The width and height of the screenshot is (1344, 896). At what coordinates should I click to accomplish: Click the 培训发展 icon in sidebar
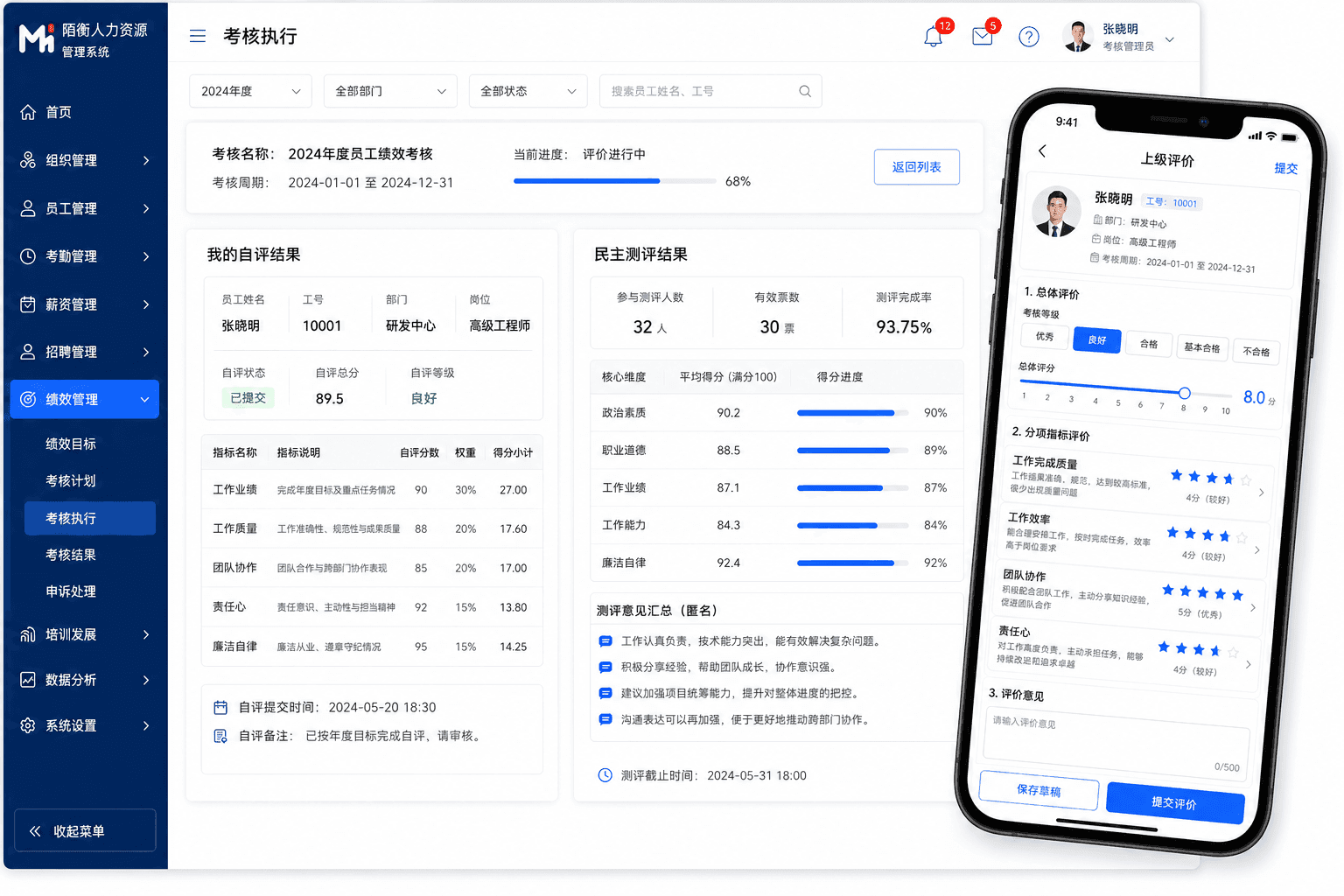28,634
